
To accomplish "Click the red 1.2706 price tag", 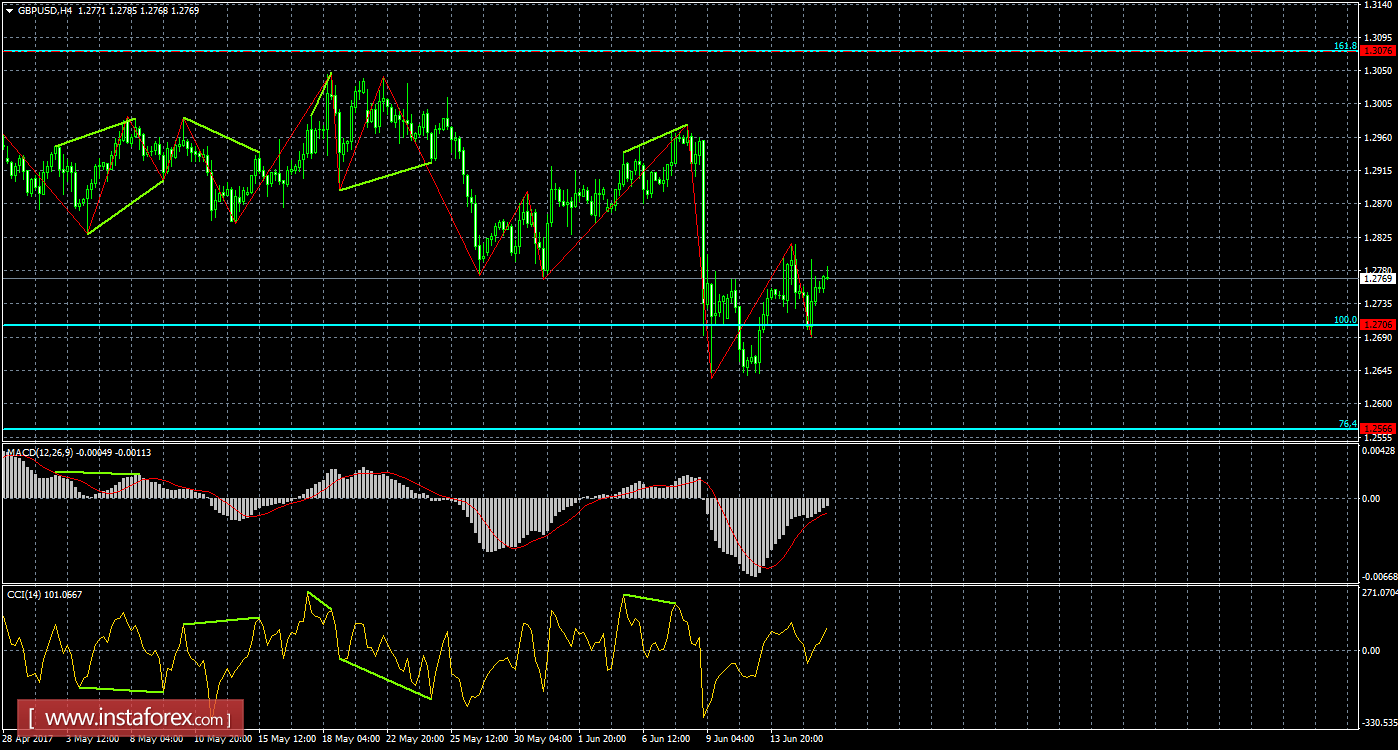I will (x=1377, y=324).
